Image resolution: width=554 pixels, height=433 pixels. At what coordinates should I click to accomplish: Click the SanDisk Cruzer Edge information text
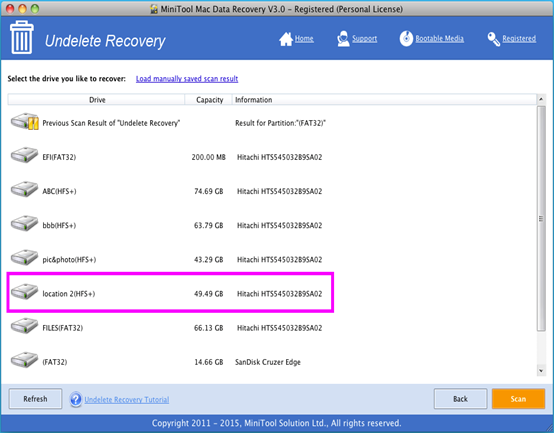[268, 362]
